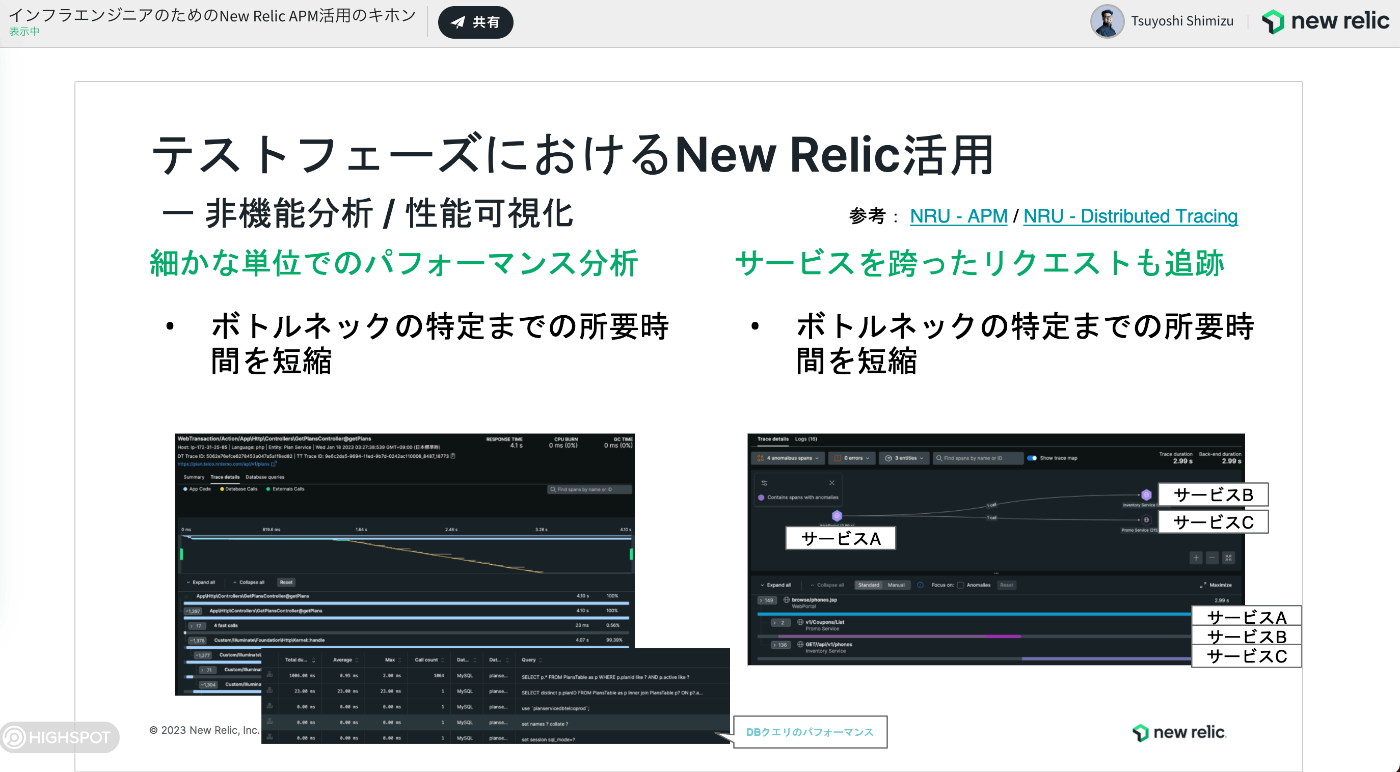
Task: Click Maximize on the span list
Action: point(1217,585)
